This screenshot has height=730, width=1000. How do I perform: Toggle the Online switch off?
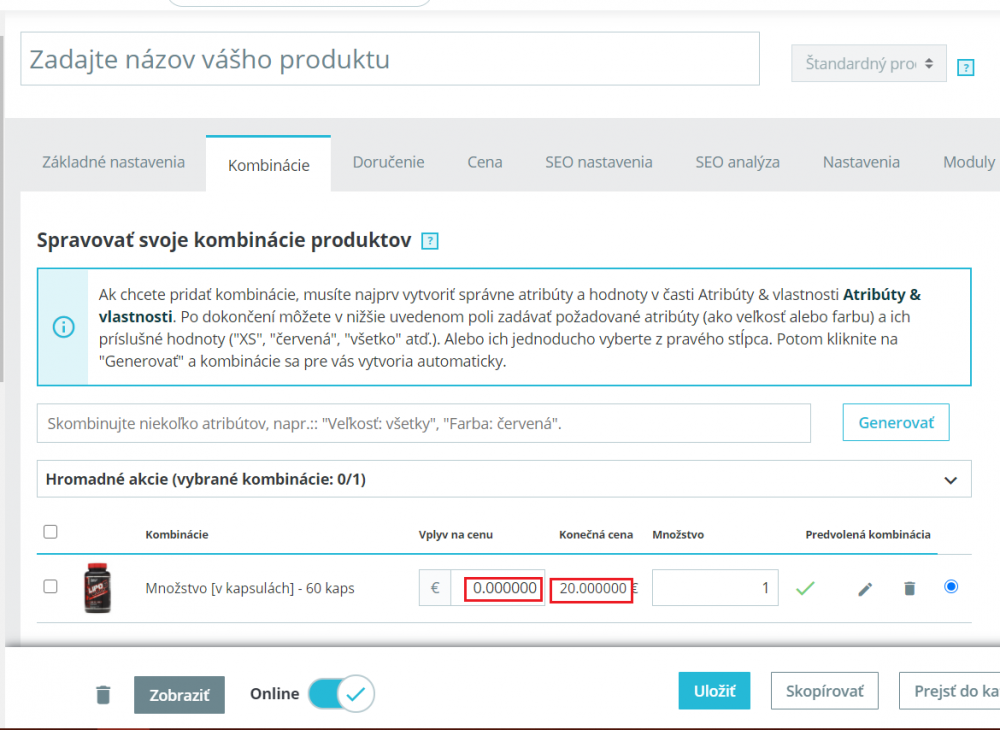(x=341, y=694)
